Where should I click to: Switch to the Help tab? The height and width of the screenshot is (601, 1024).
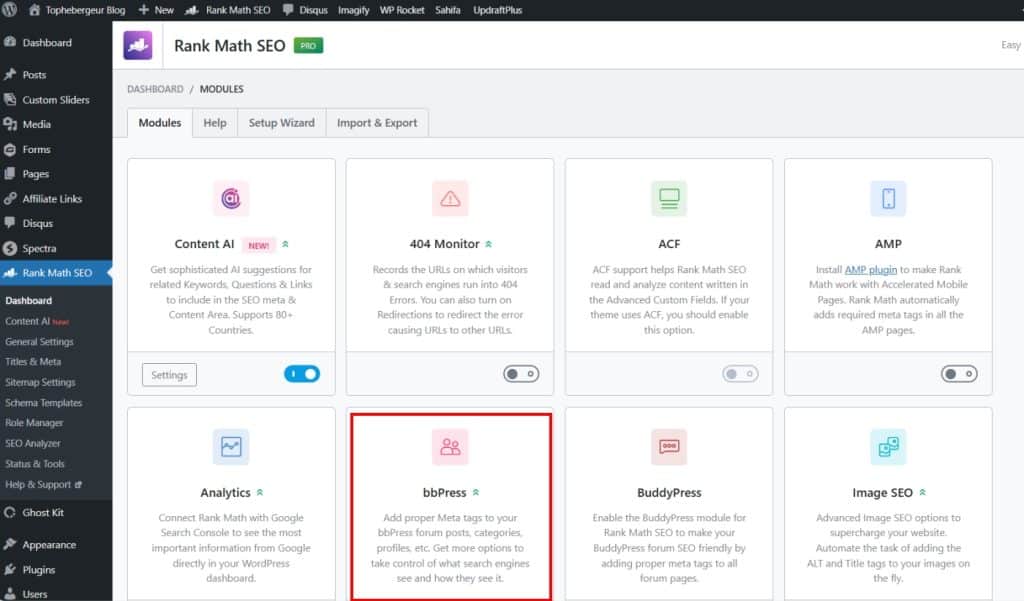pos(215,123)
